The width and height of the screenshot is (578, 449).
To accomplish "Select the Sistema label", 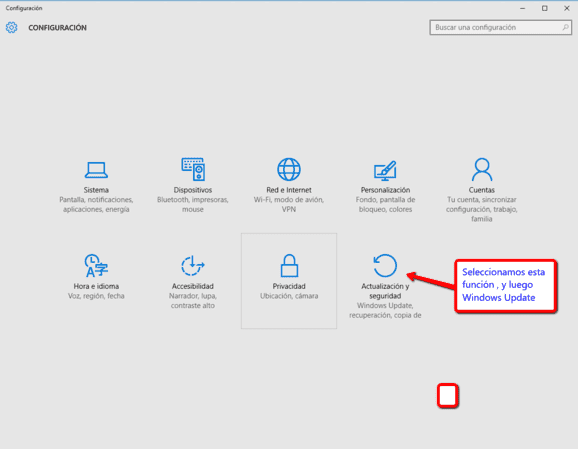I will (96, 190).
